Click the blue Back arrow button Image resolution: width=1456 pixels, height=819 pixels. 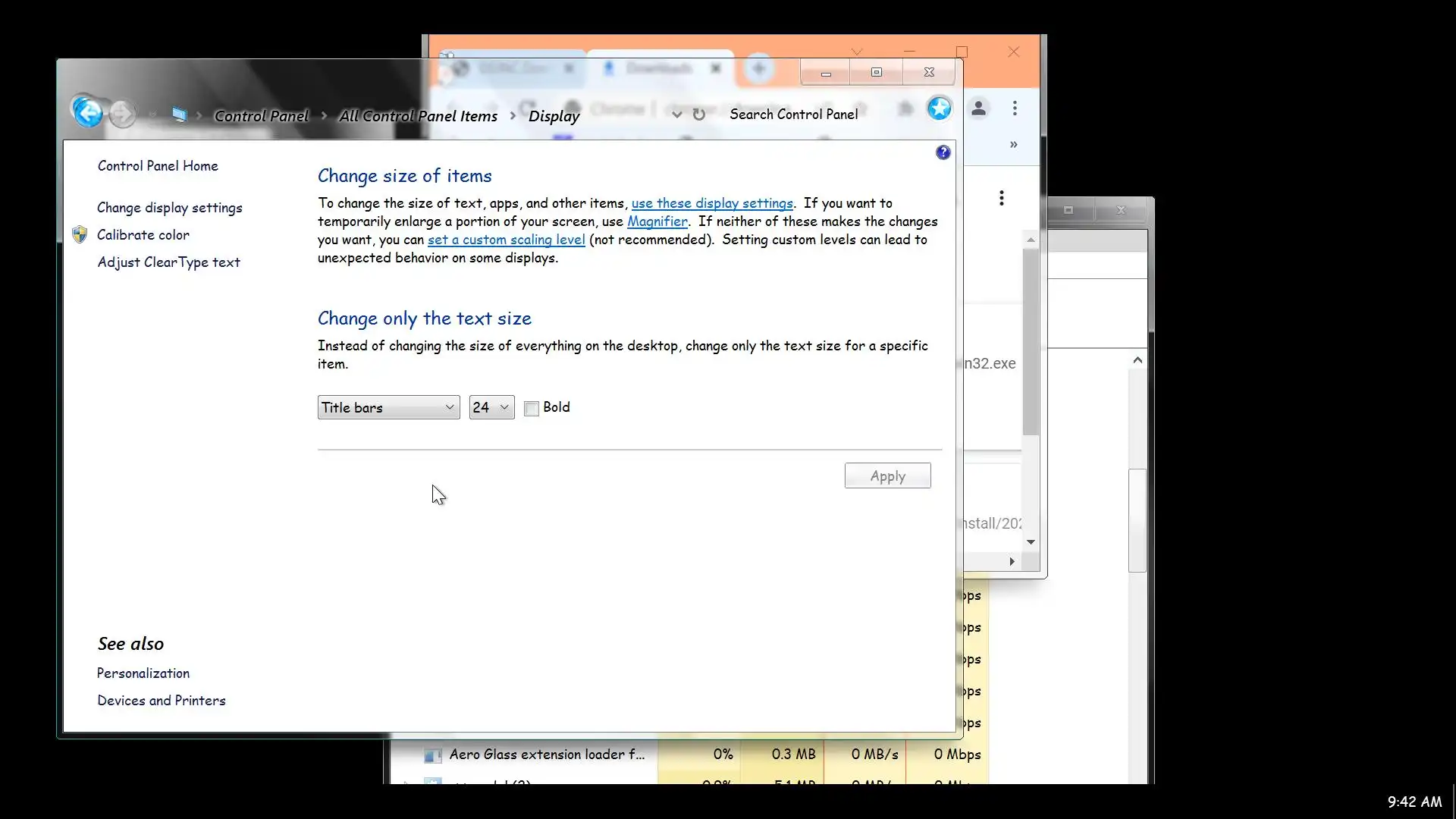tap(88, 114)
